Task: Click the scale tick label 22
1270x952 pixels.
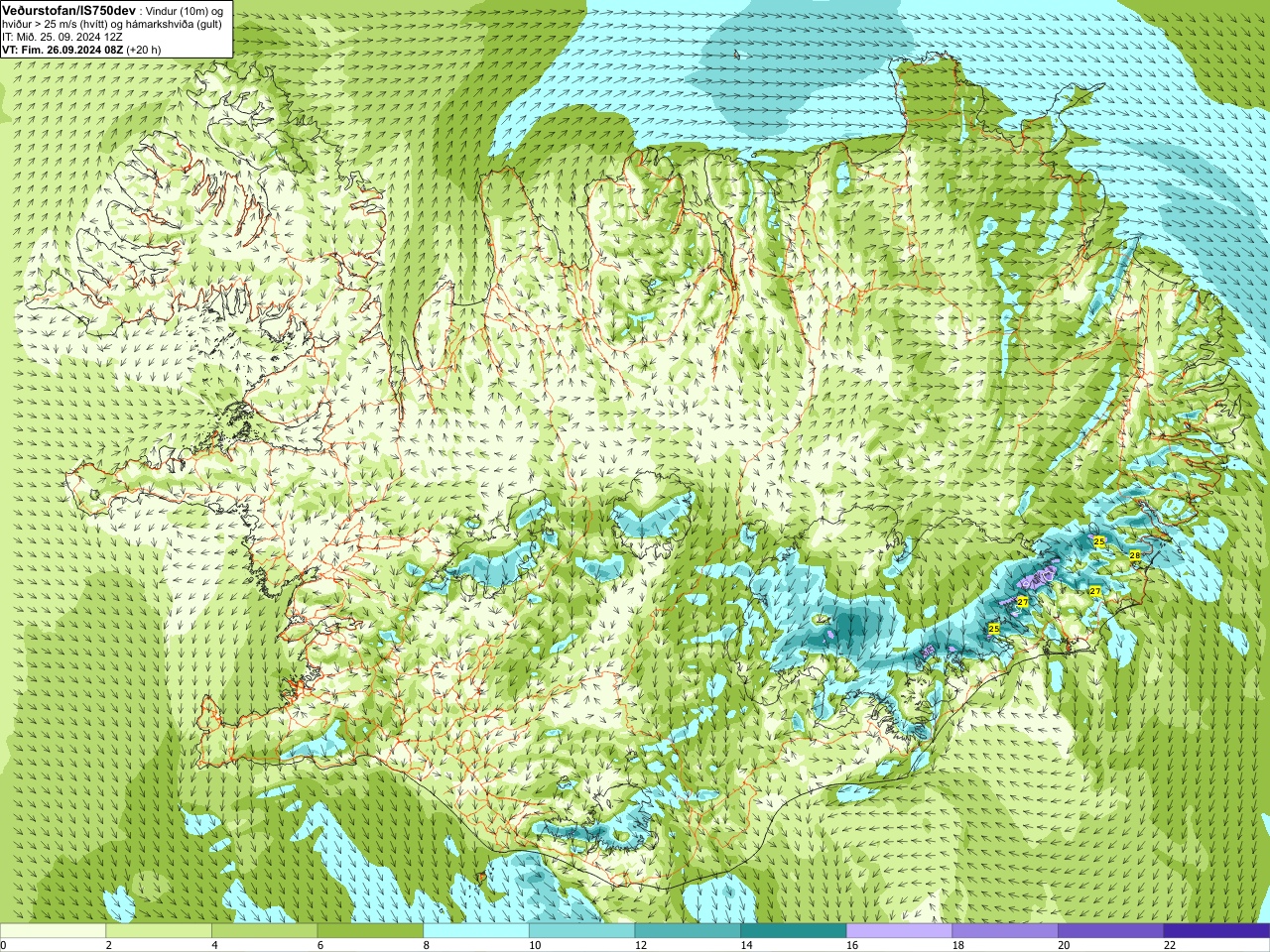Action: click(x=1170, y=945)
